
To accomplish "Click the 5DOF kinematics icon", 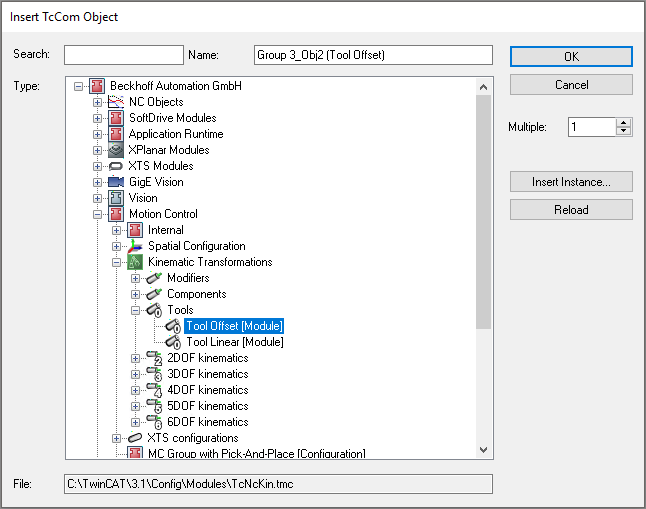I will [x=154, y=406].
